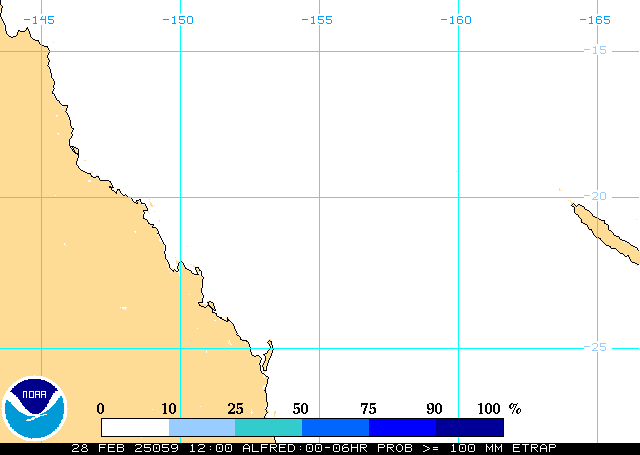640x455 pixels.
Task: Click the legend value 10
Action: pos(169,408)
